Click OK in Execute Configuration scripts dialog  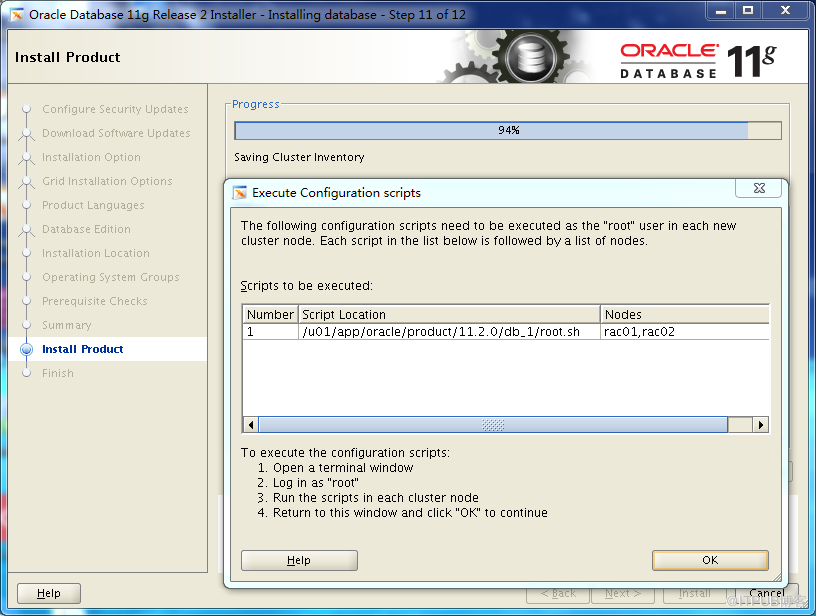[710, 560]
